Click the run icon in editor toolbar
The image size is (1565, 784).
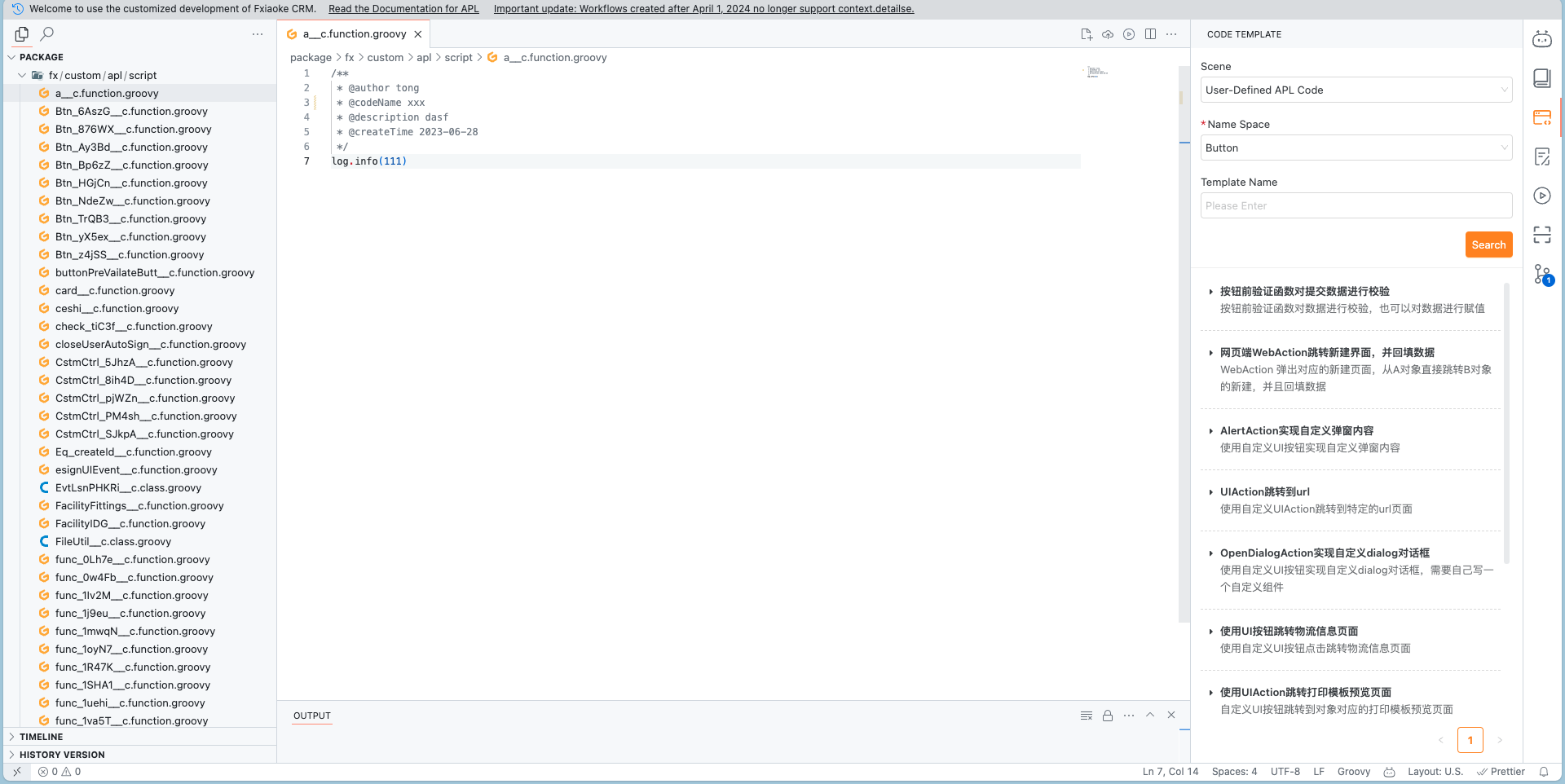tap(1129, 34)
